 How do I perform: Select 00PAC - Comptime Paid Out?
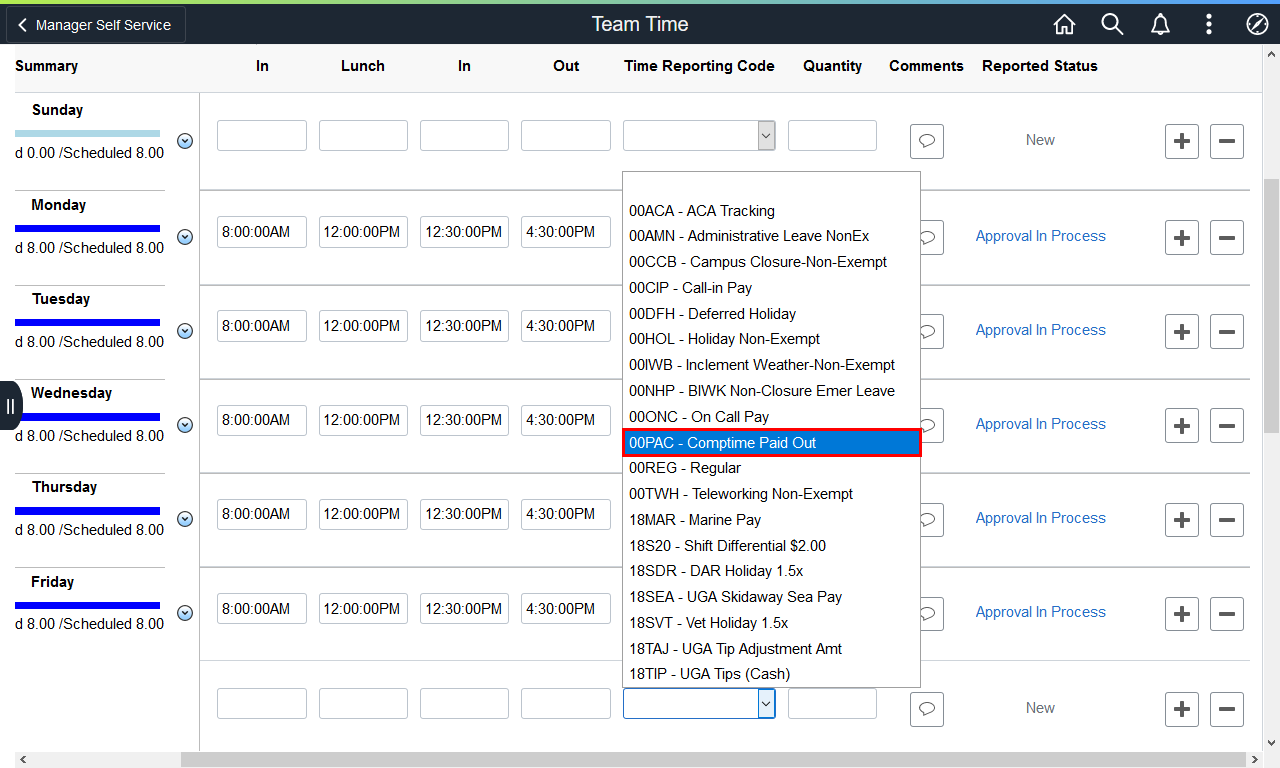coord(771,443)
